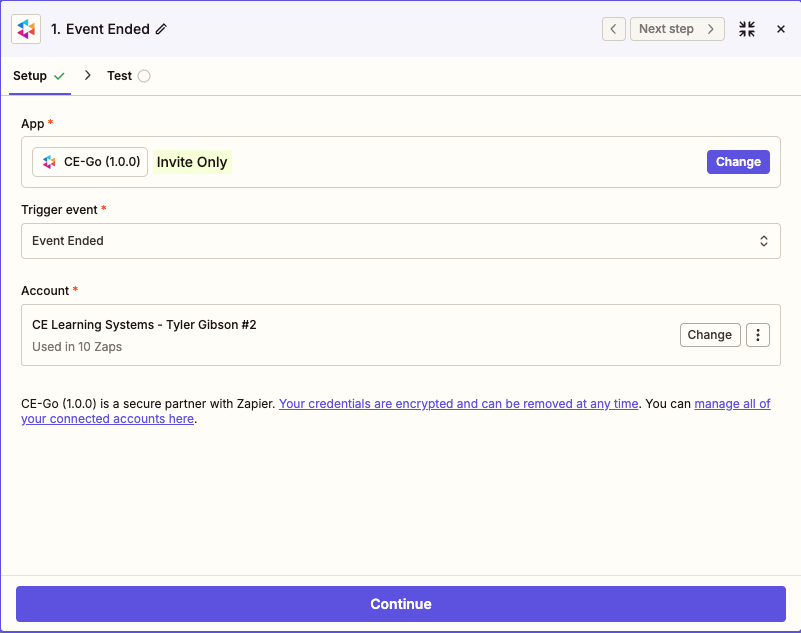801x633 pixels.
Task: Click the Invite Only badge
Action: (192, 162)
